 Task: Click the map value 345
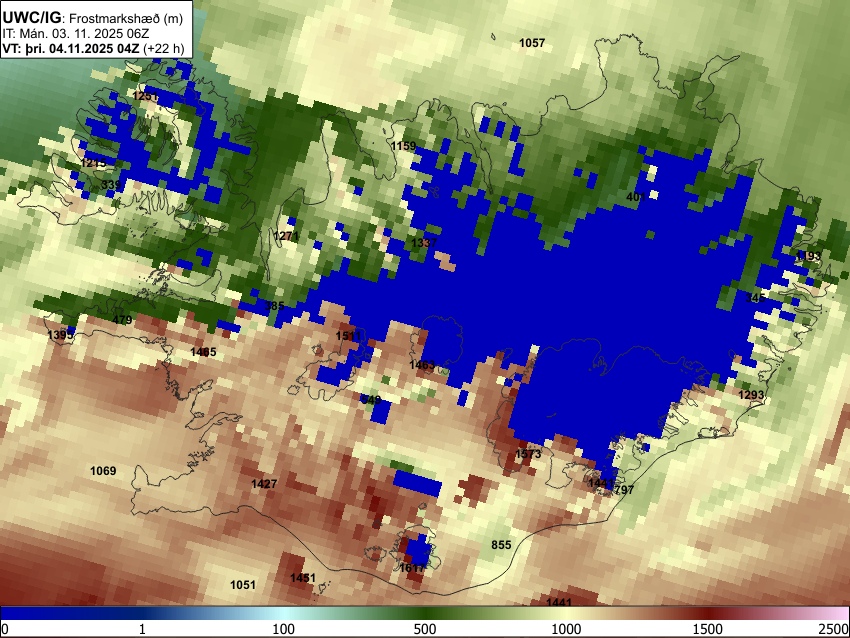(755, 298)
